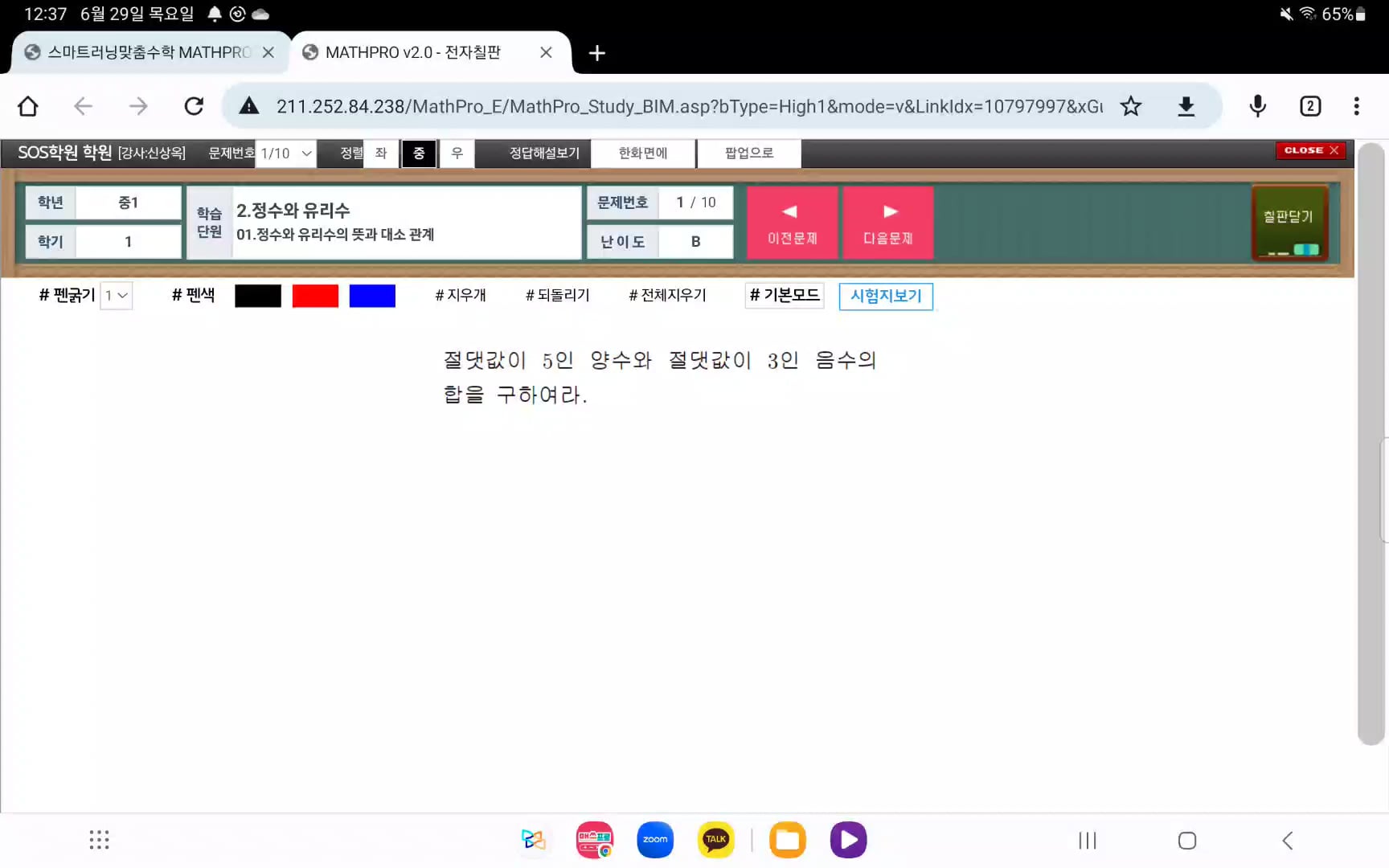View the exam sheet via 시험지보기
The image size is (1389, 868).
pos(885,296)
